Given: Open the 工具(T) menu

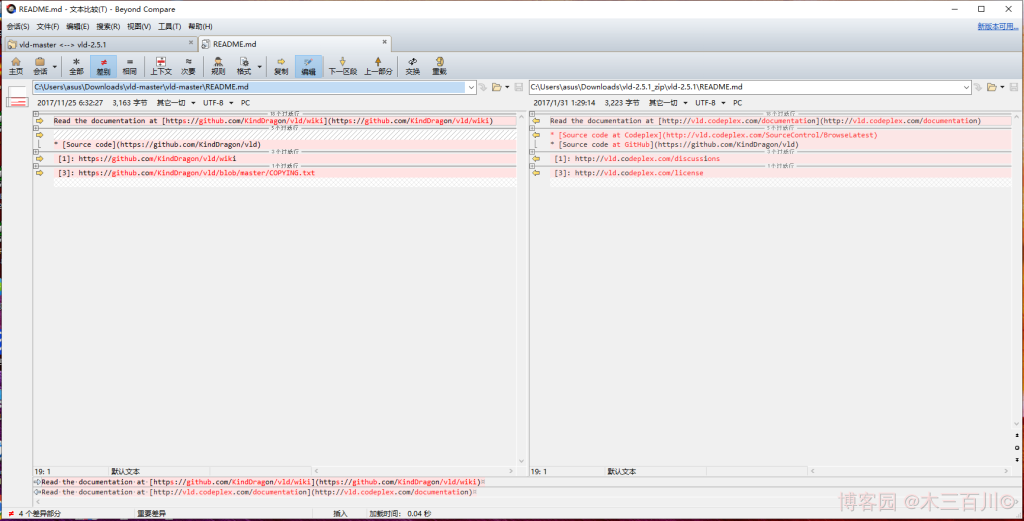Looking at the screenshot, I should tap(169, 26).
